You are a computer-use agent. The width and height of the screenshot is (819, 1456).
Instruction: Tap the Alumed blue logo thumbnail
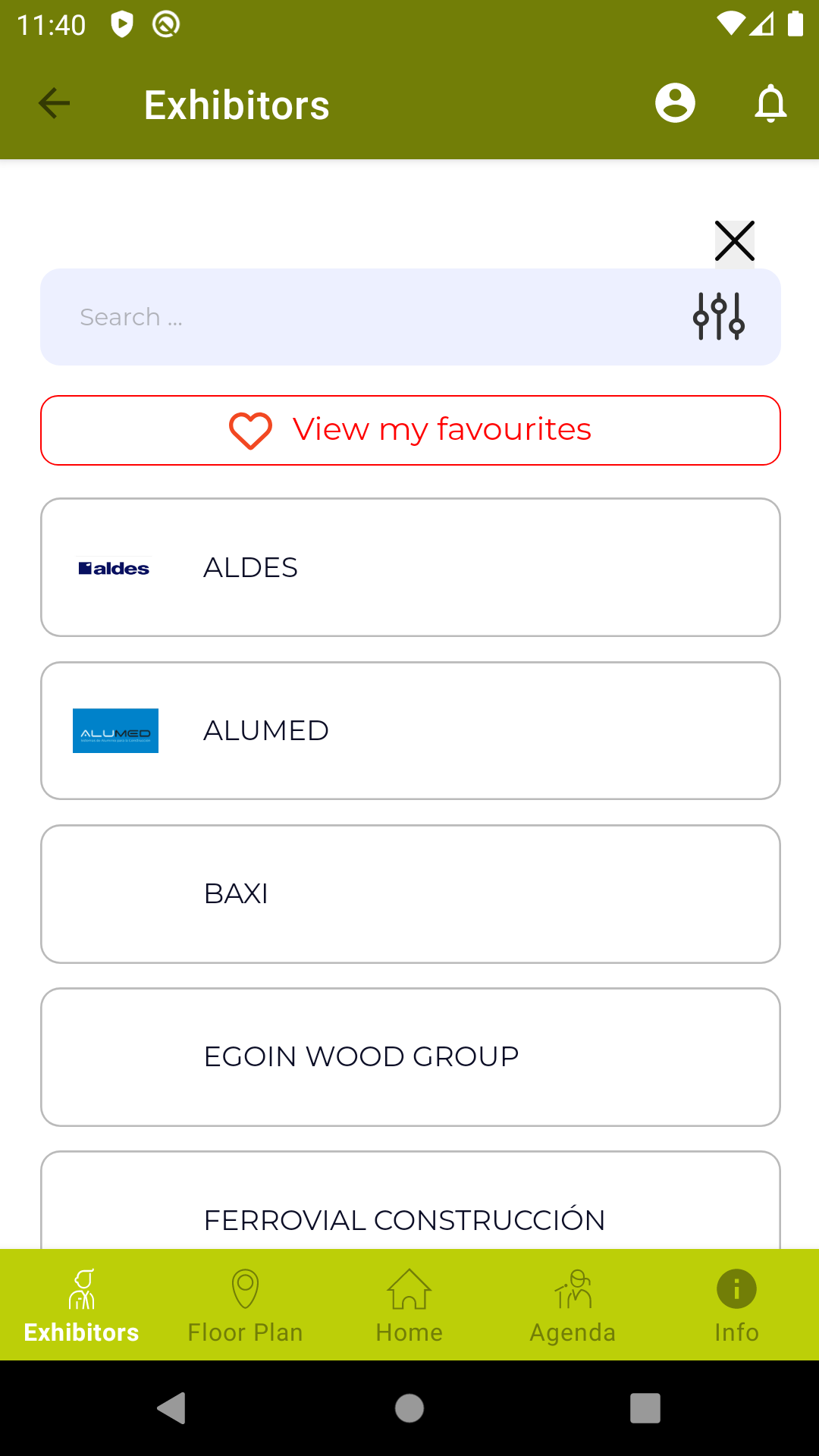click(115, 730)
